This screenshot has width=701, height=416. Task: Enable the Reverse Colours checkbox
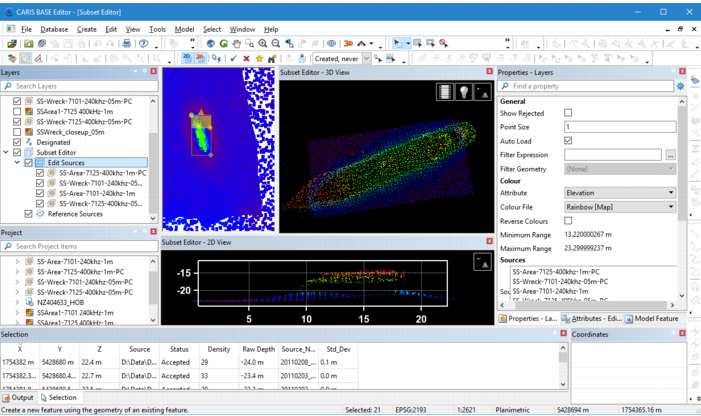(x=568, y=221)
